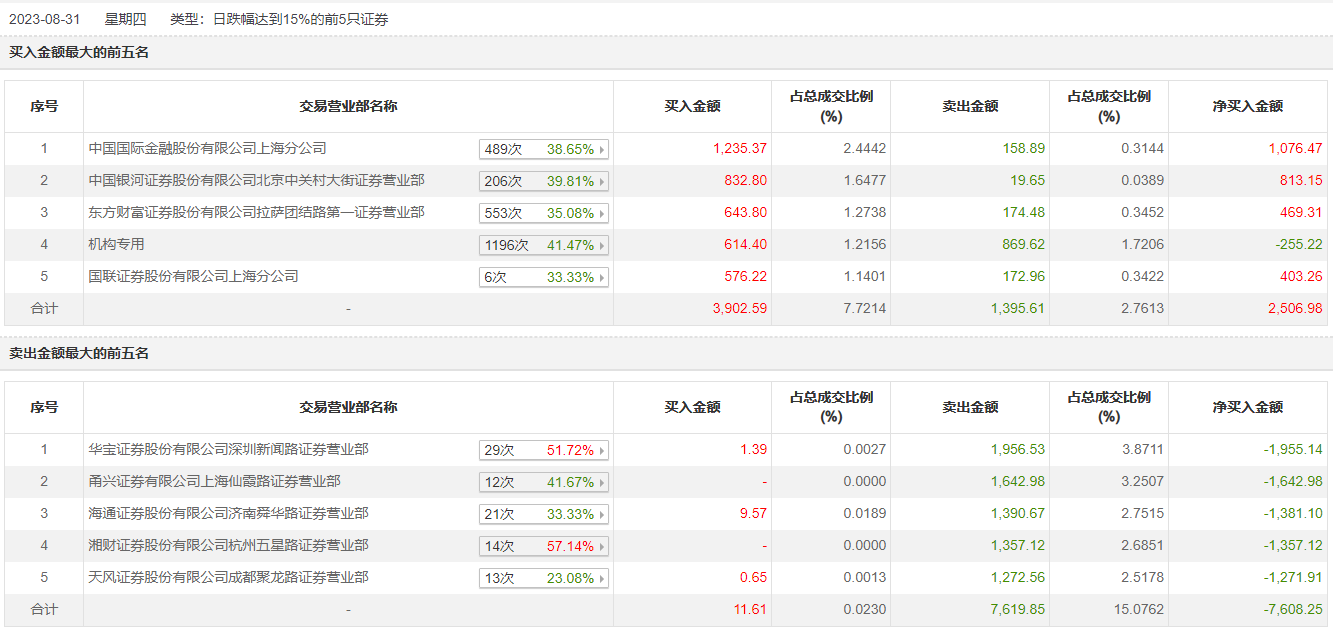Screen dimensions: 1333x631
Task: Open the 206次 39.81% dropdown
Action: (602, 182)
